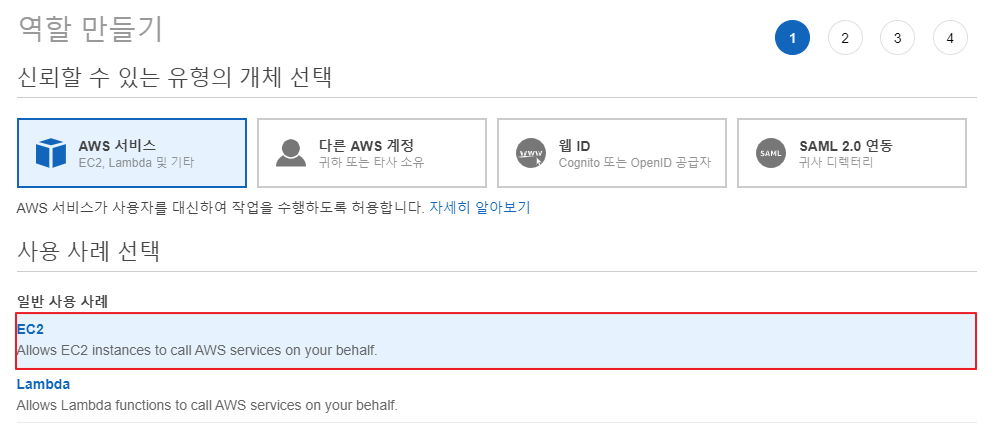Click the 'Allows EC2 instances' description row

(x=197, y=350)
